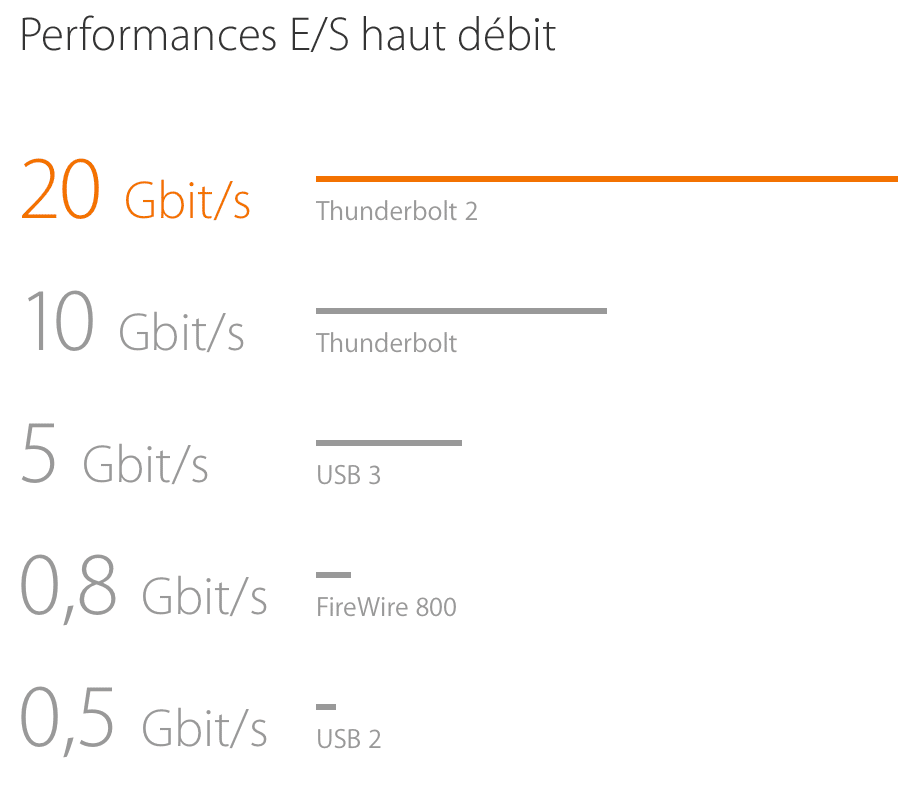Viewport: 916px width, 802px height.
Task: Click the orange Gbit/s unit text
Action: click(x=188, y=201)
